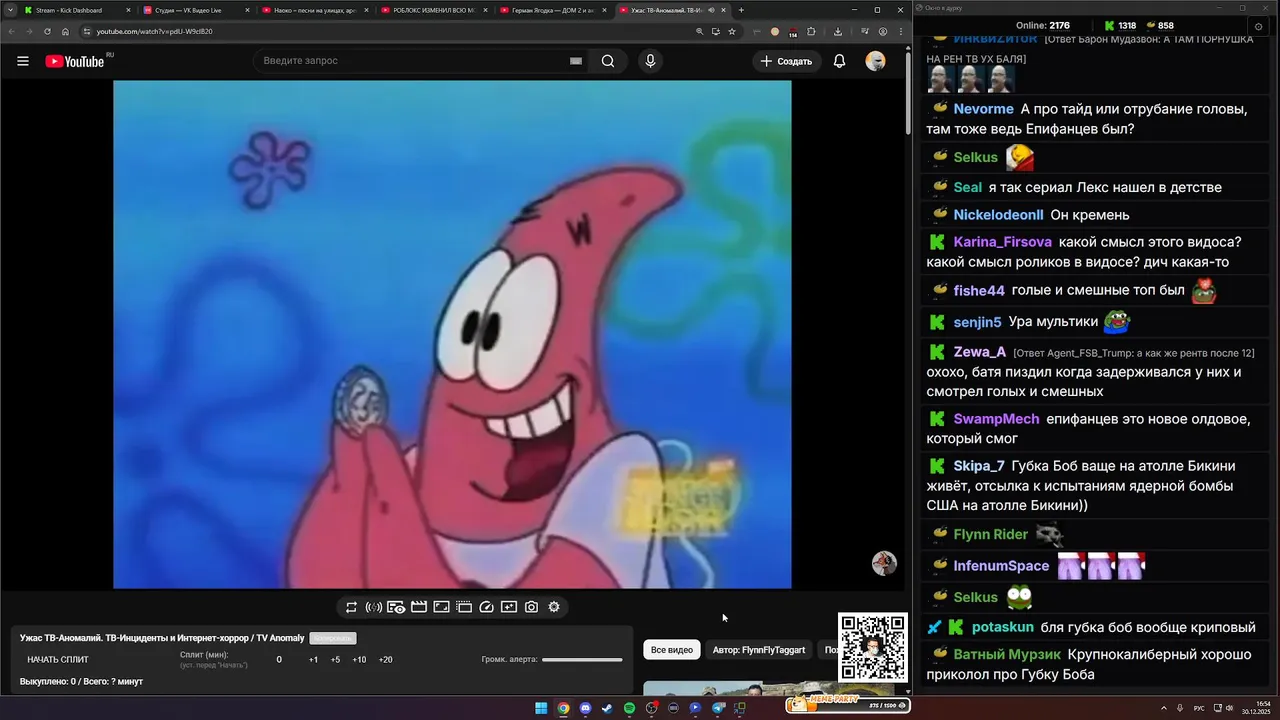
Task: Add +1 minute to split
Action: [313, 660]
